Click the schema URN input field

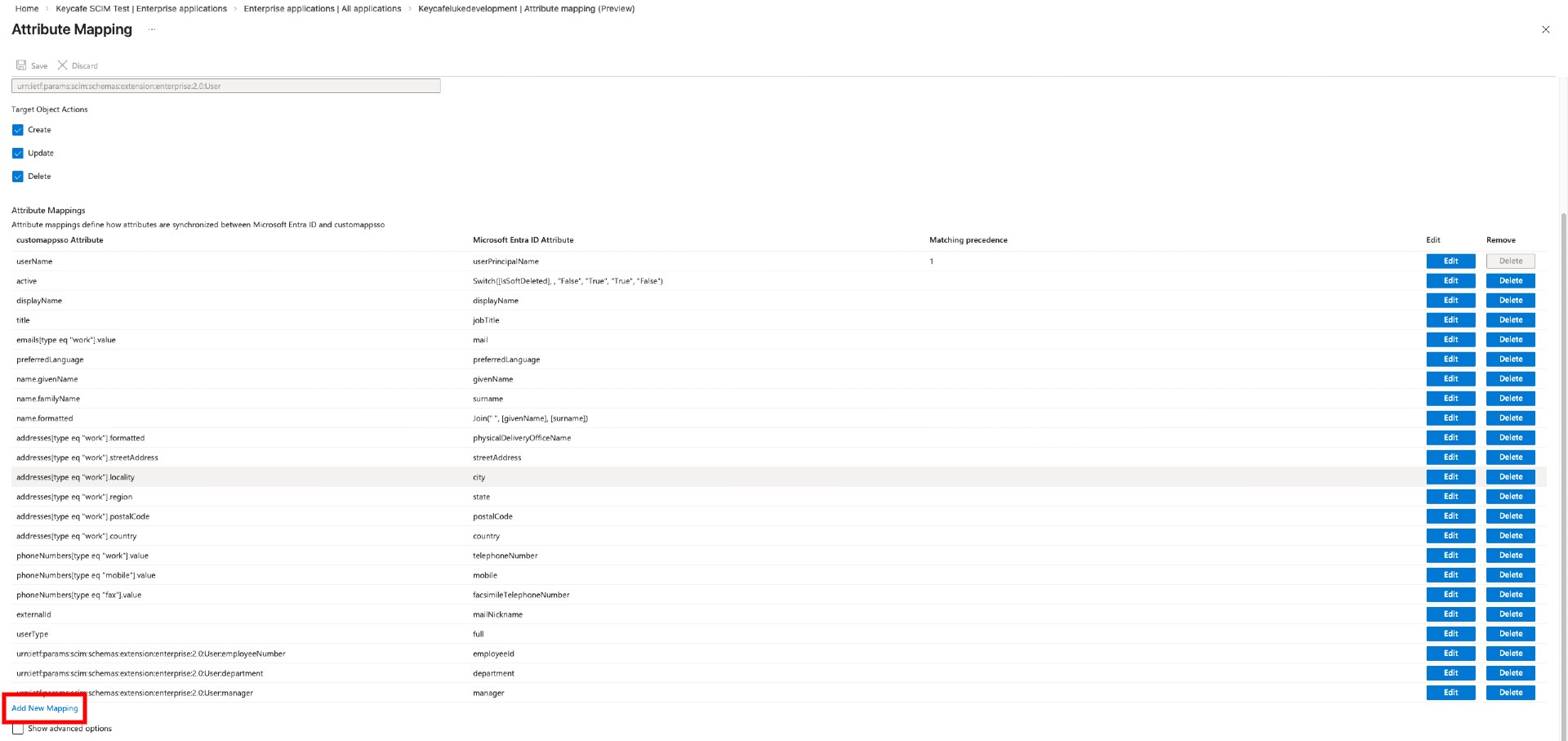click(x=226, y=86)
